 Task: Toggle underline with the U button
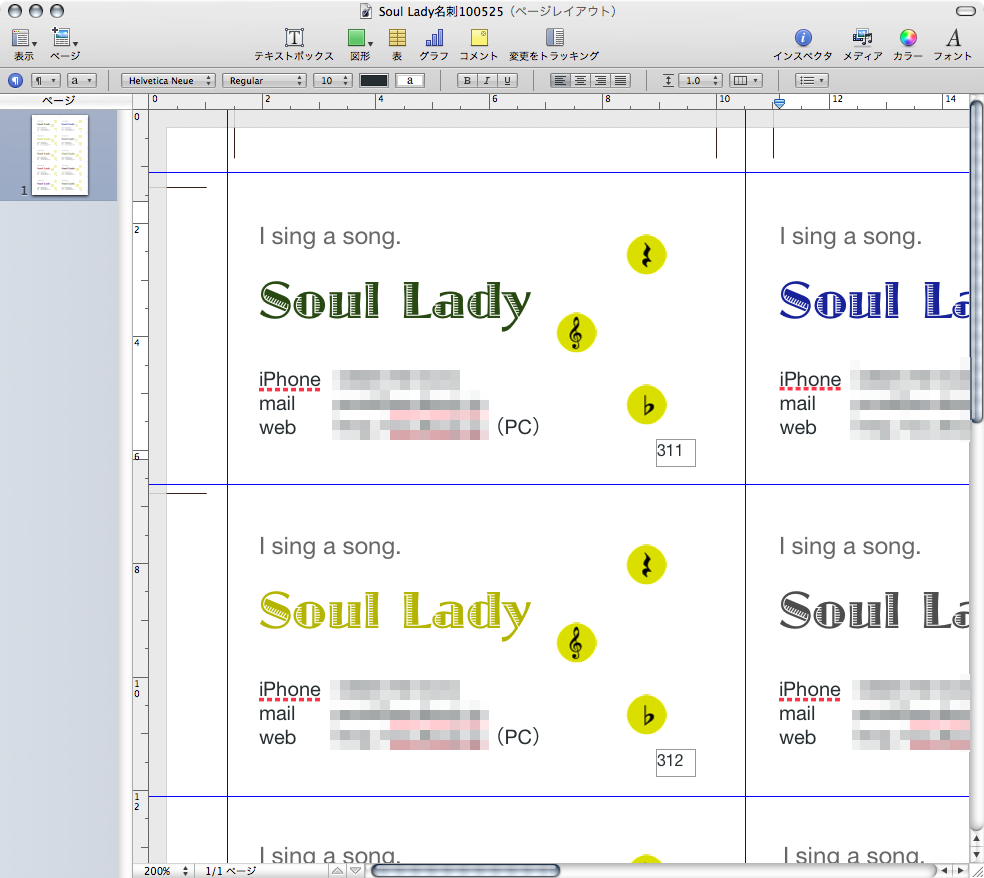tap(508, 80)
